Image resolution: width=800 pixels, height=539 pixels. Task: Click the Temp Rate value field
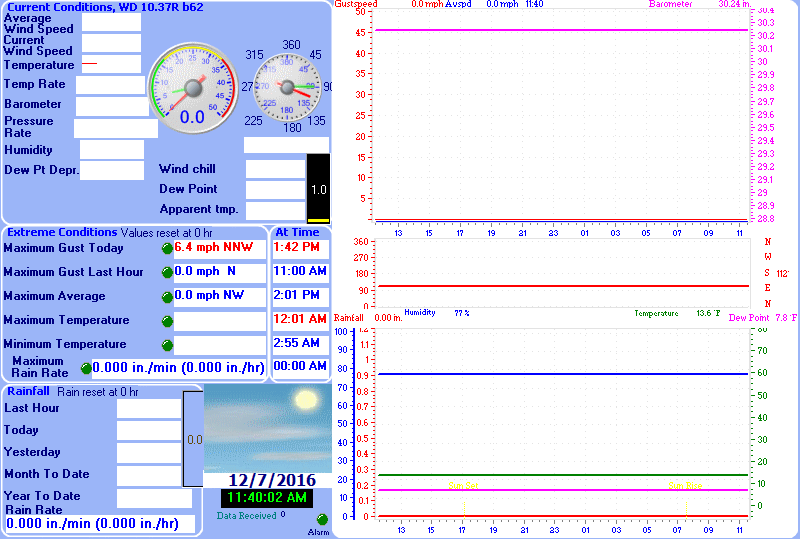pos(110,85)
